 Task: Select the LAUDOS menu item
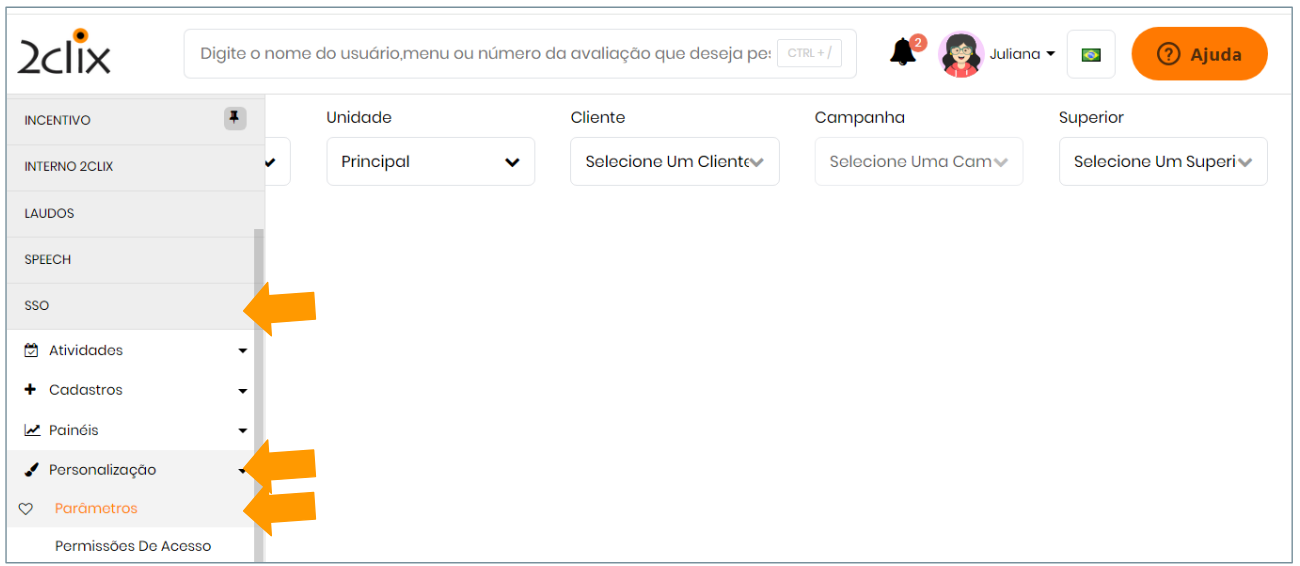click(49, 213)
